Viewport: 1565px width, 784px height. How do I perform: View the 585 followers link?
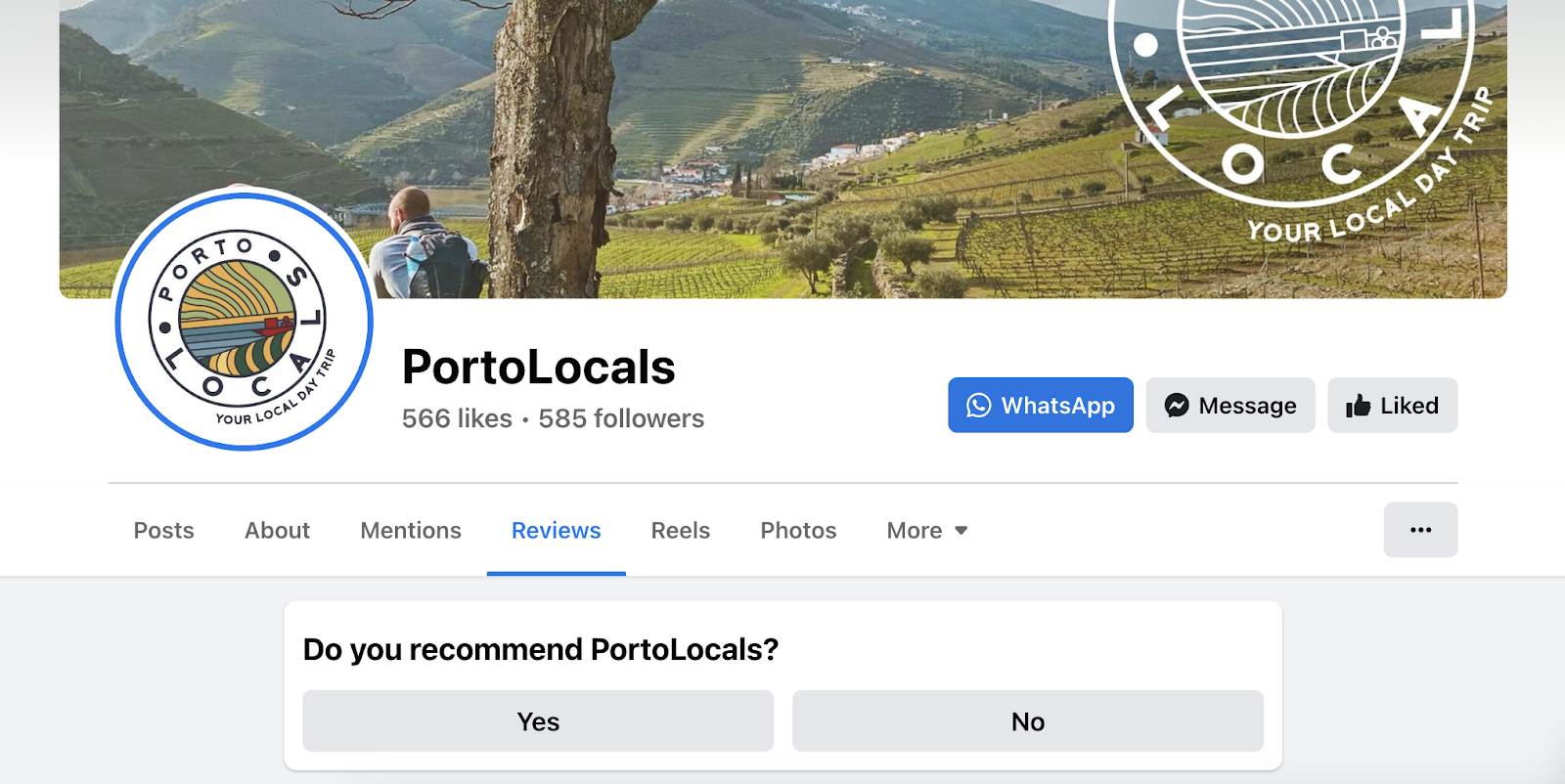tap(621, 418)
